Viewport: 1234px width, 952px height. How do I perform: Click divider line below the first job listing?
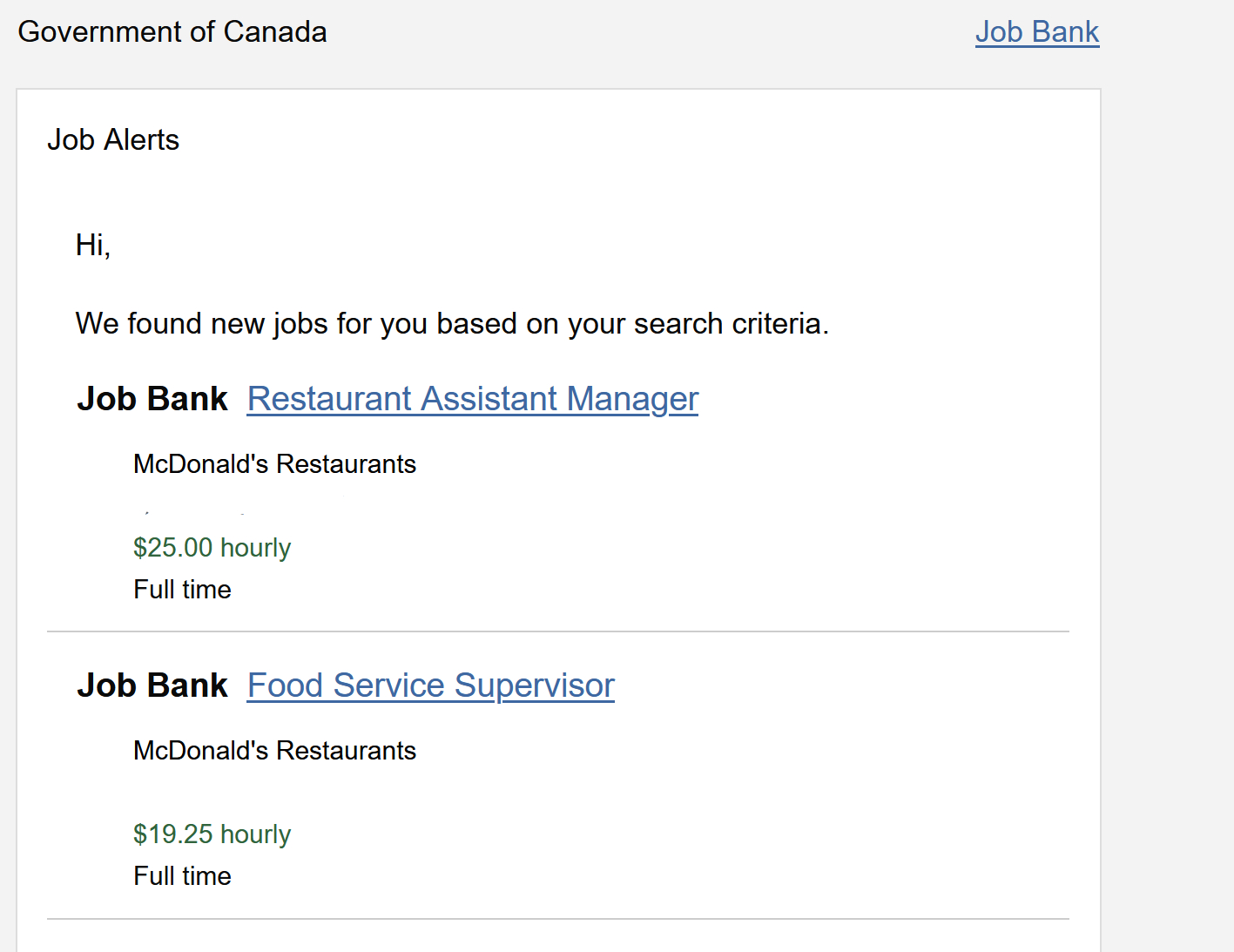pos(557,631)
